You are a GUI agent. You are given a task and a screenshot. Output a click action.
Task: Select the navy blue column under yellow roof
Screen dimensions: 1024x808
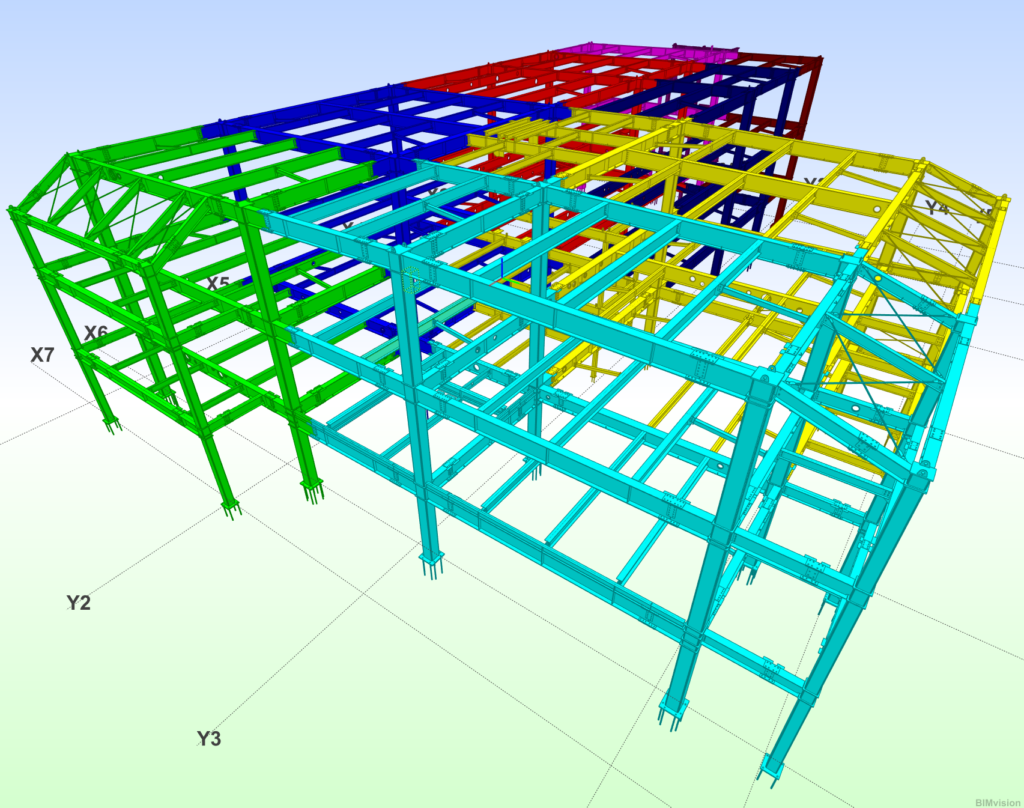point(740,228)
